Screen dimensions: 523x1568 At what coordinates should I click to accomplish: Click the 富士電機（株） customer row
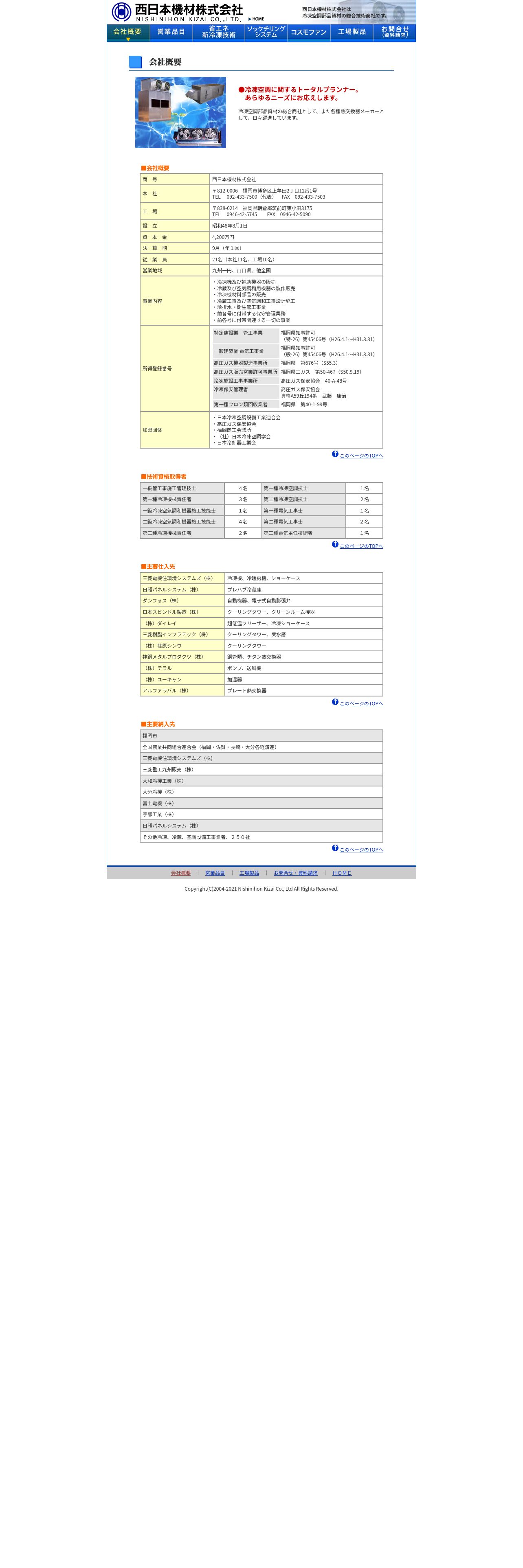click(261, 804)
